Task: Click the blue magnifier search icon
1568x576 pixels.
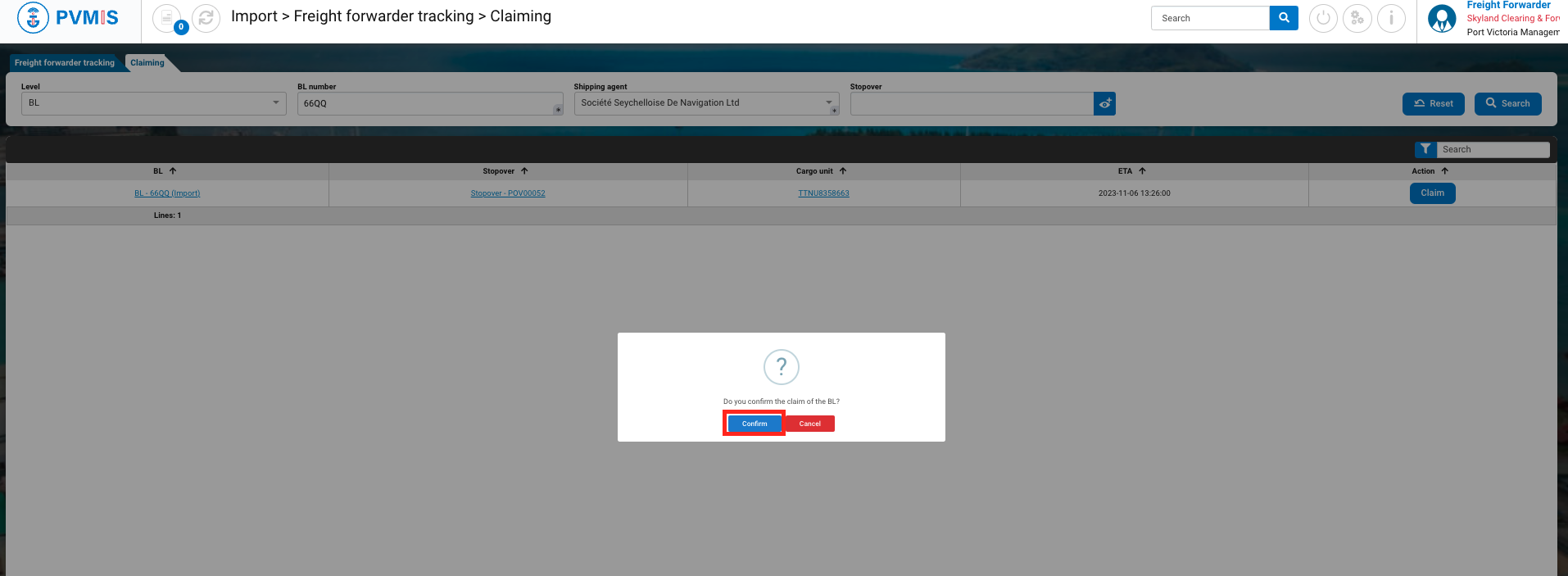Action: point(1284,18)
